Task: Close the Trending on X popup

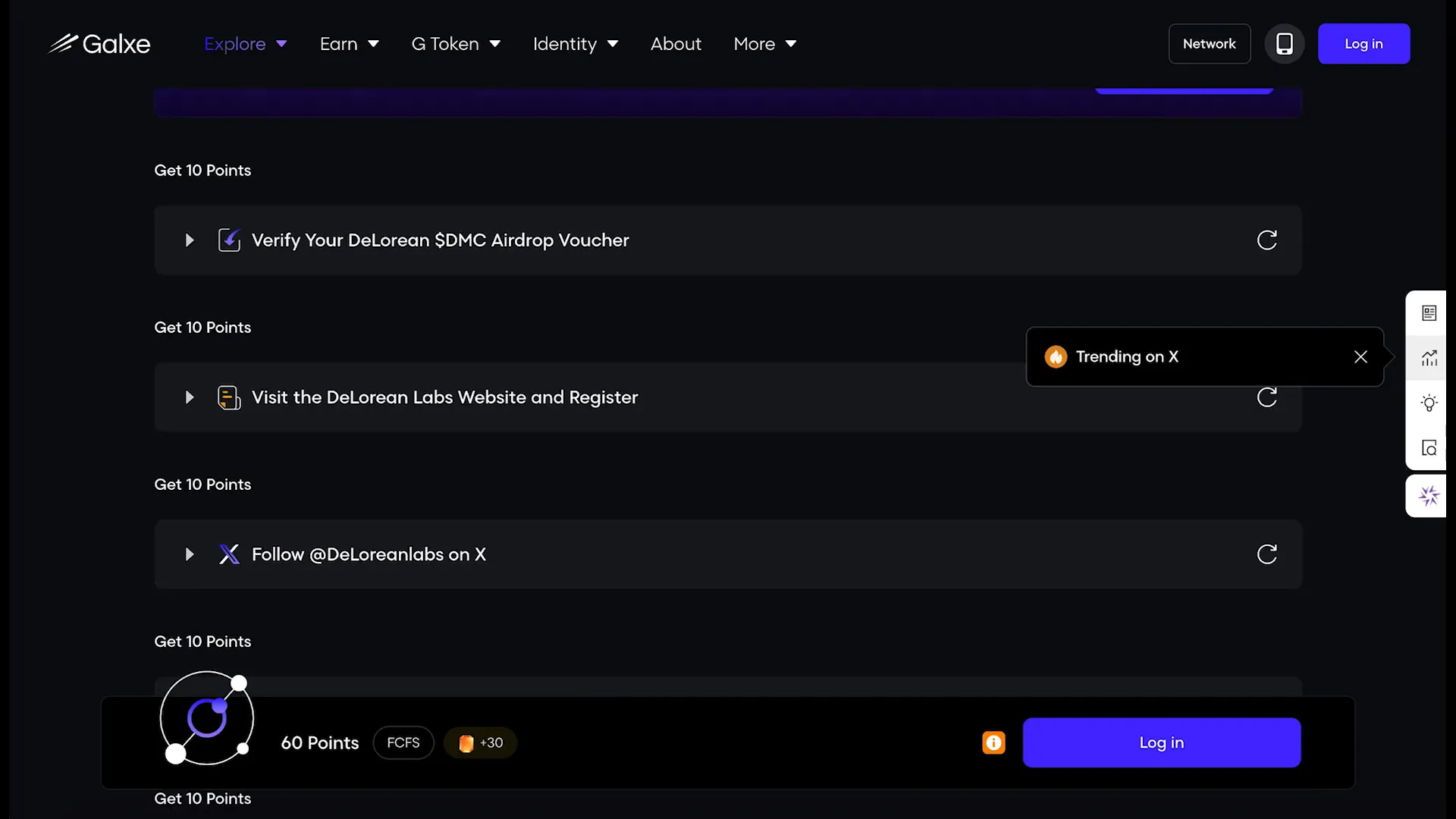Action: [1361, 356]
